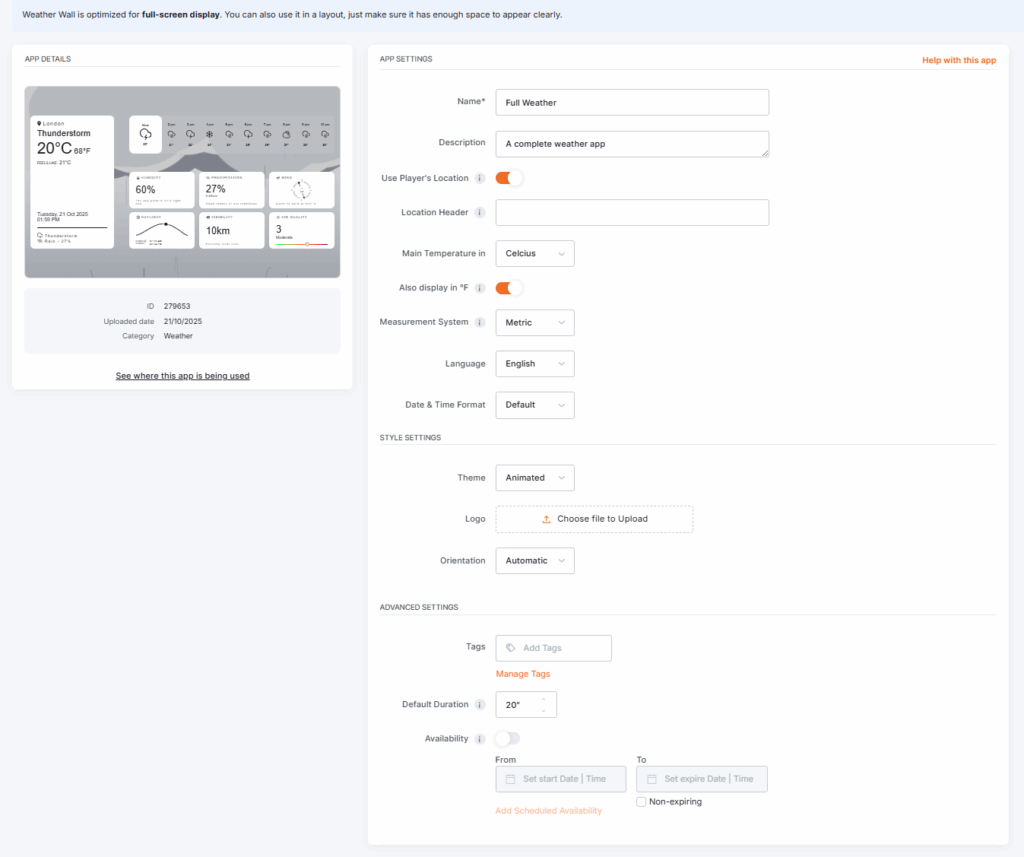Turn off Also display in °F toggle
Screen dimensions: 1024x857
pos(509,288)
